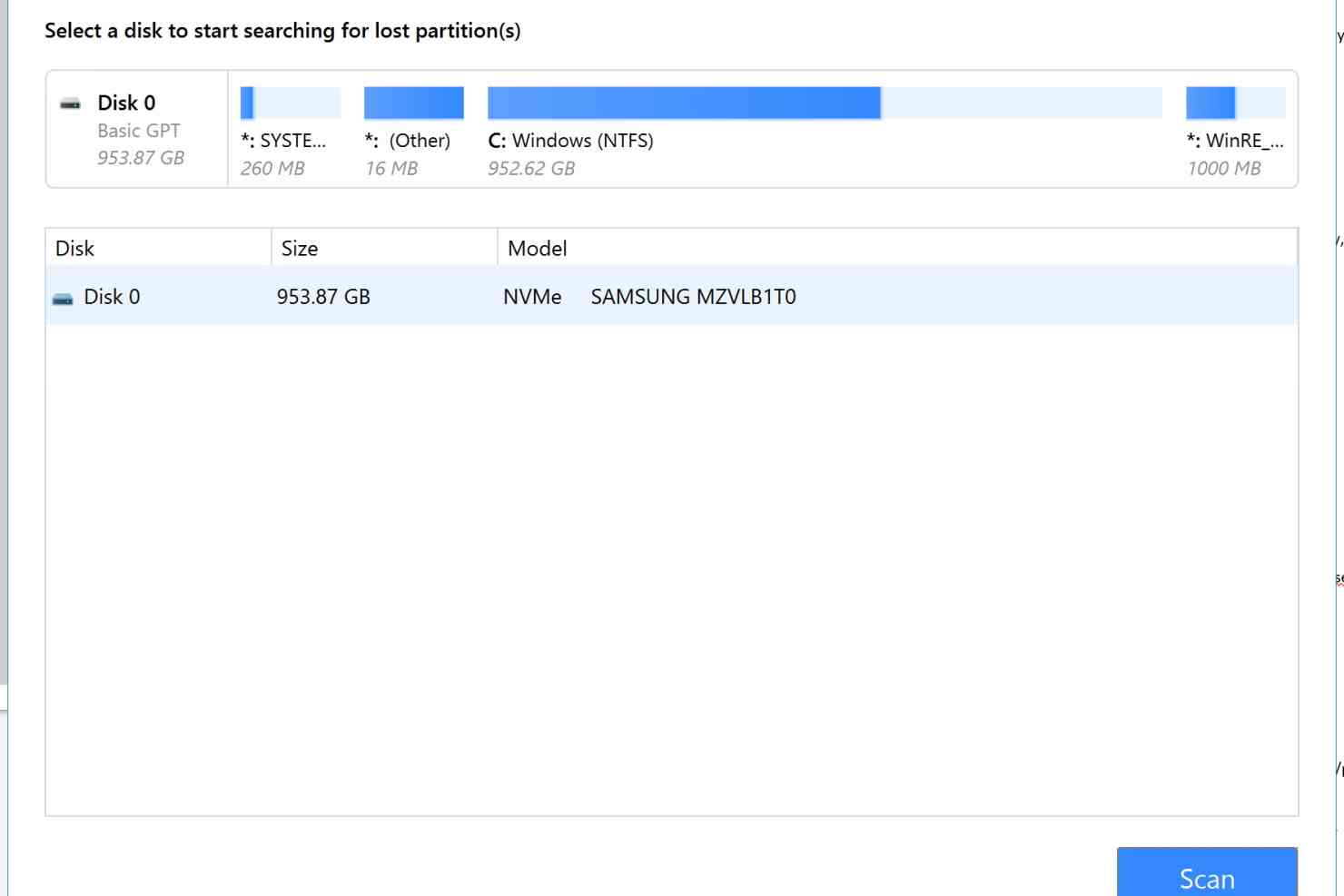Image resolution: width=1344 pixels, height=896 pixels.
Task: Click the *: (Other) partition label
Action: click(407, 141)
